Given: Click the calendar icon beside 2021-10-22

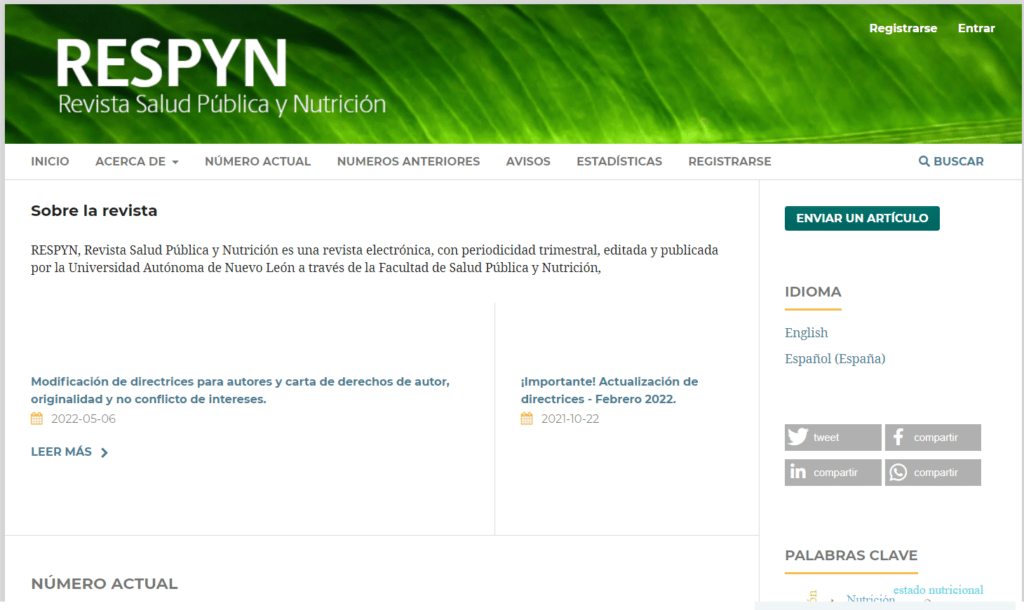Looking at the screenshot, I should pyautogui.click(x=527, y=418).
